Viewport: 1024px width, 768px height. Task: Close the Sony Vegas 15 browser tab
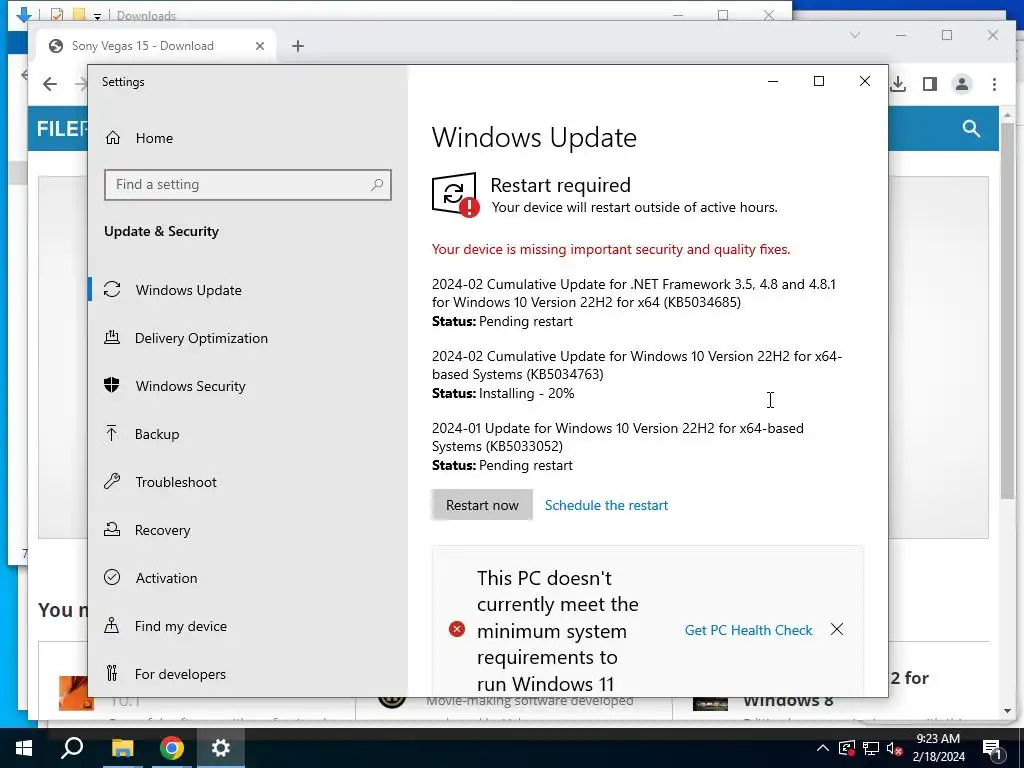[260, 46]
